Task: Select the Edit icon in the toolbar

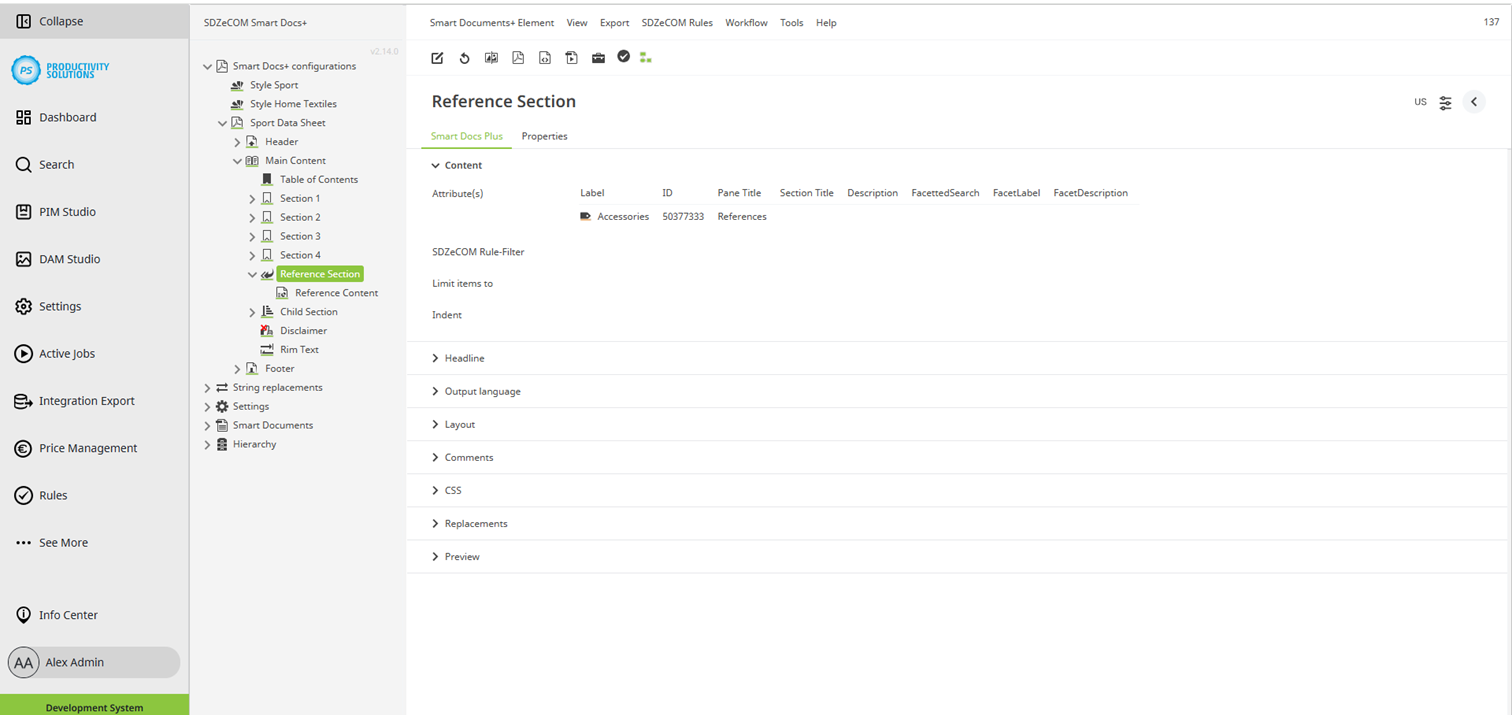Action: 437,57
